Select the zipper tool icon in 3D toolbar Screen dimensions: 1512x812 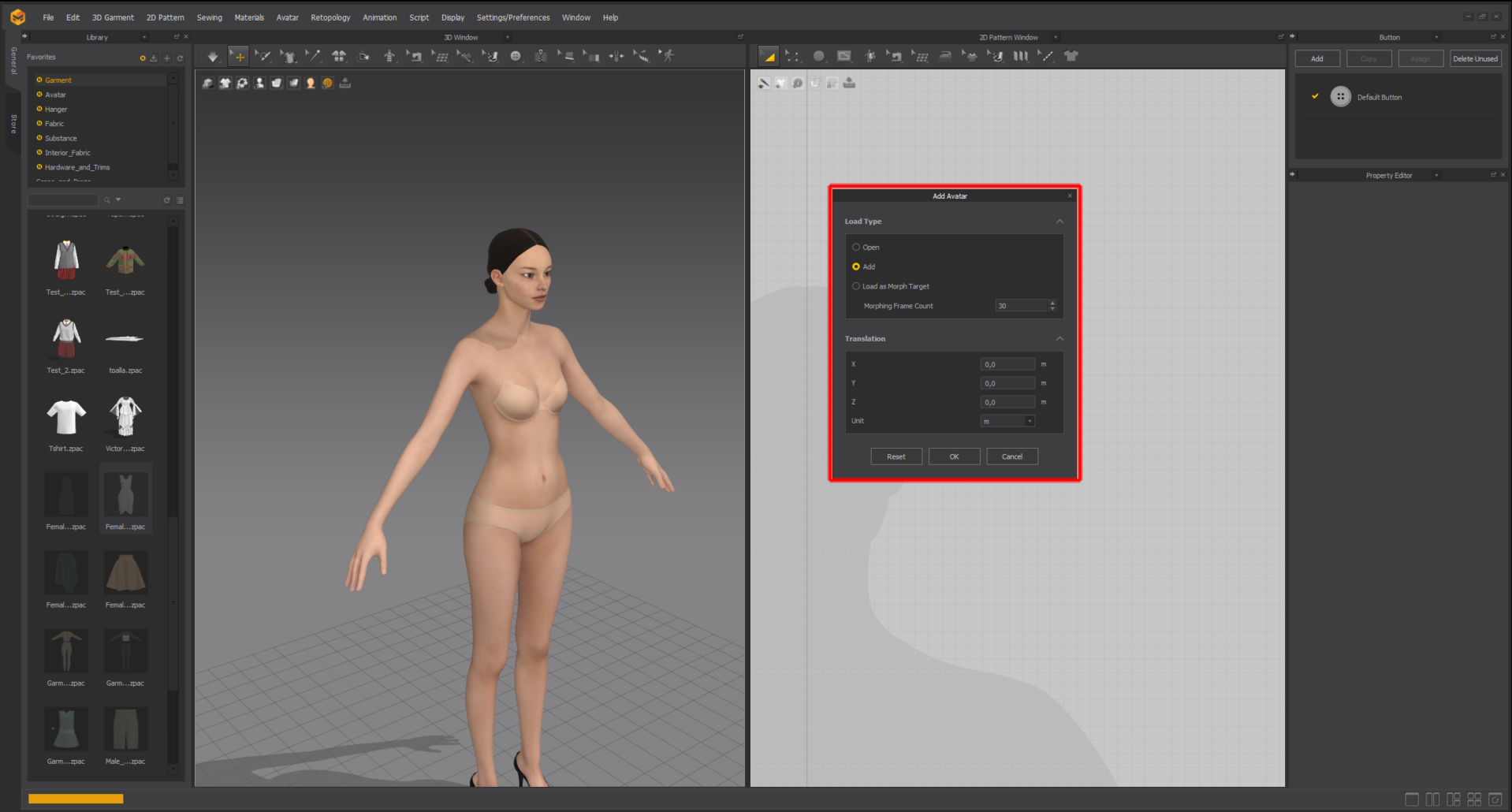click(541, 57)
